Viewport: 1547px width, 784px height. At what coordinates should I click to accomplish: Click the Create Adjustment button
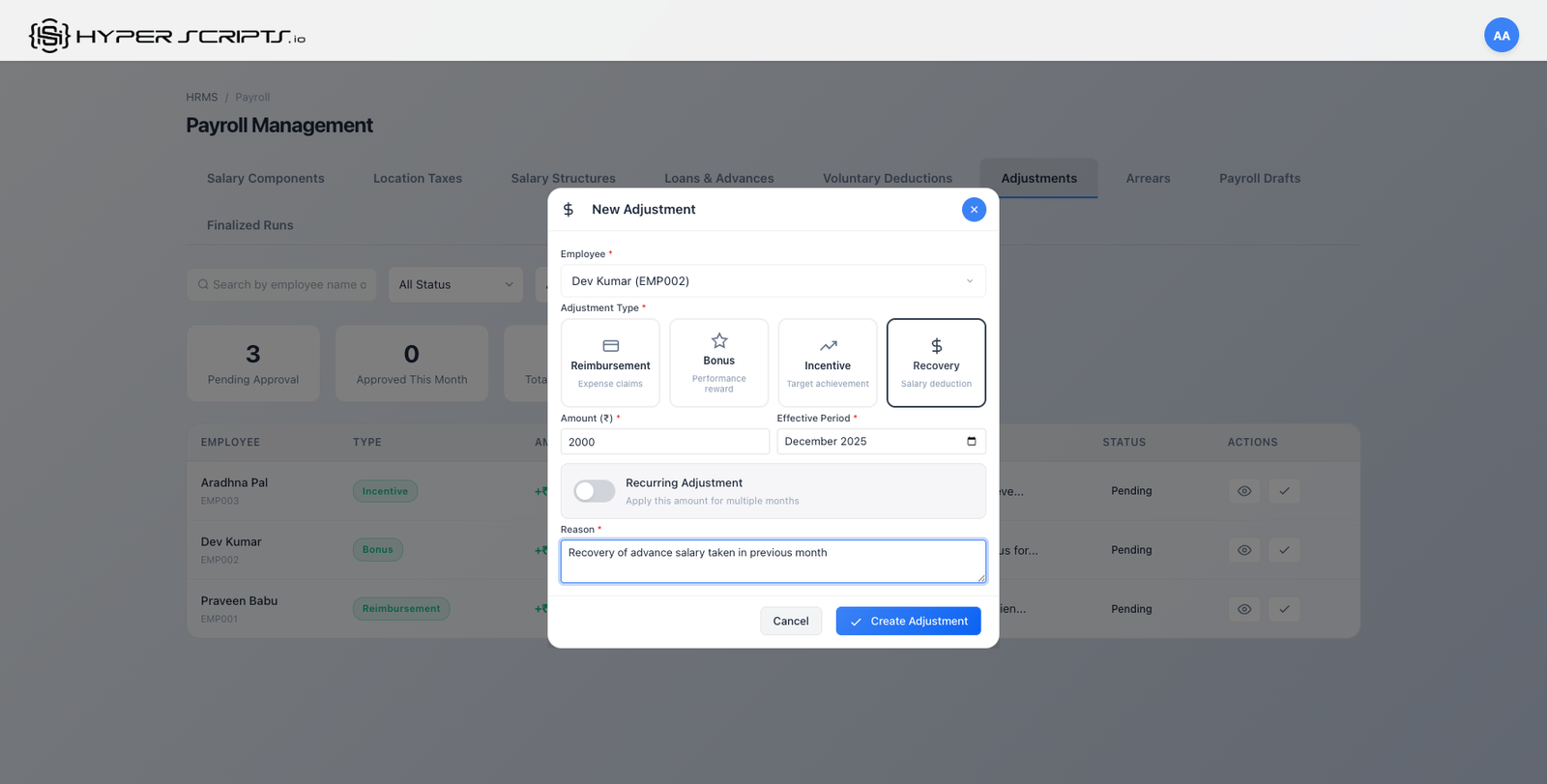[x=908, y=622]
